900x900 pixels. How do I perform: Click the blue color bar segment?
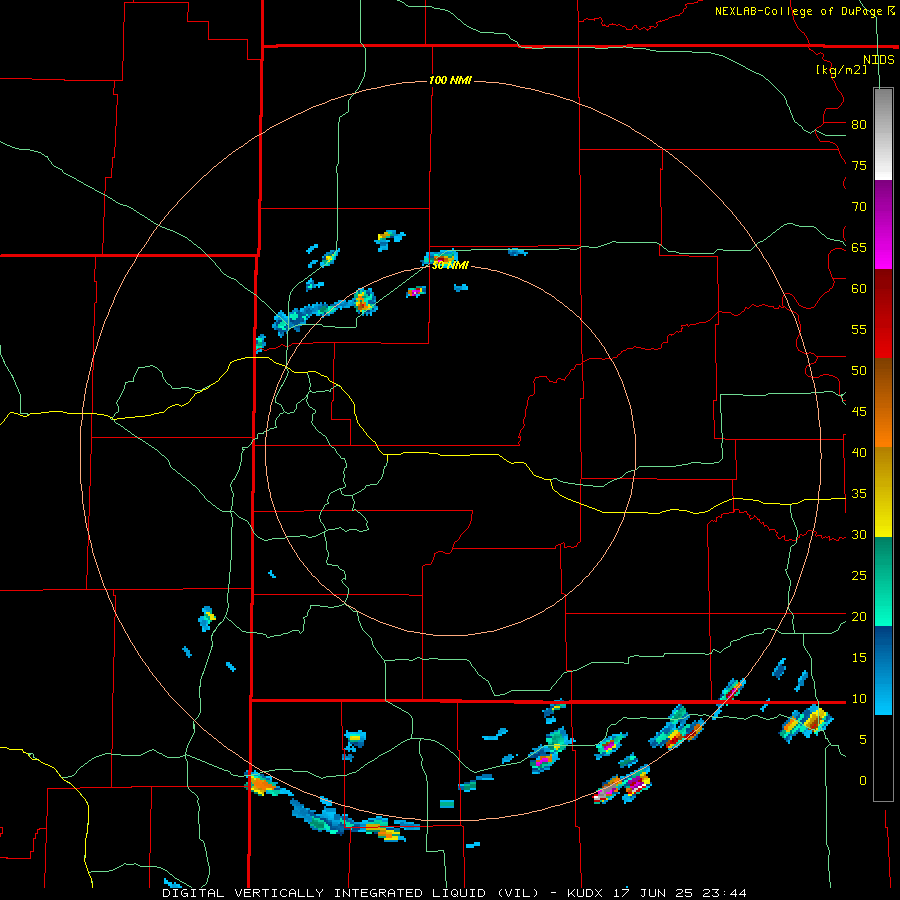click(883, 670)
